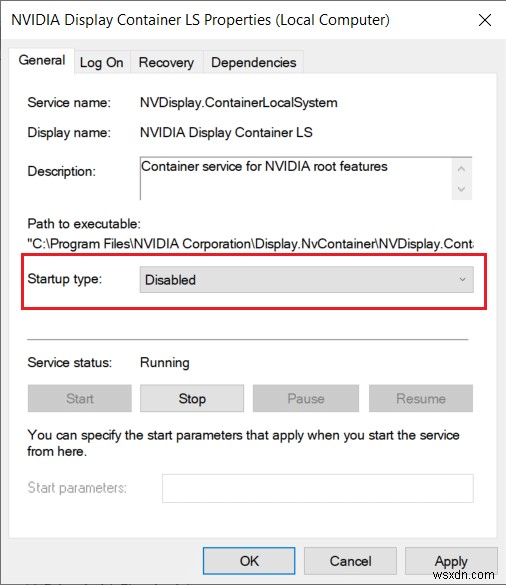This screenshot has height=585, width=506.
Task: Click the Description box scroll up arrow
Action: coord(461,169)
